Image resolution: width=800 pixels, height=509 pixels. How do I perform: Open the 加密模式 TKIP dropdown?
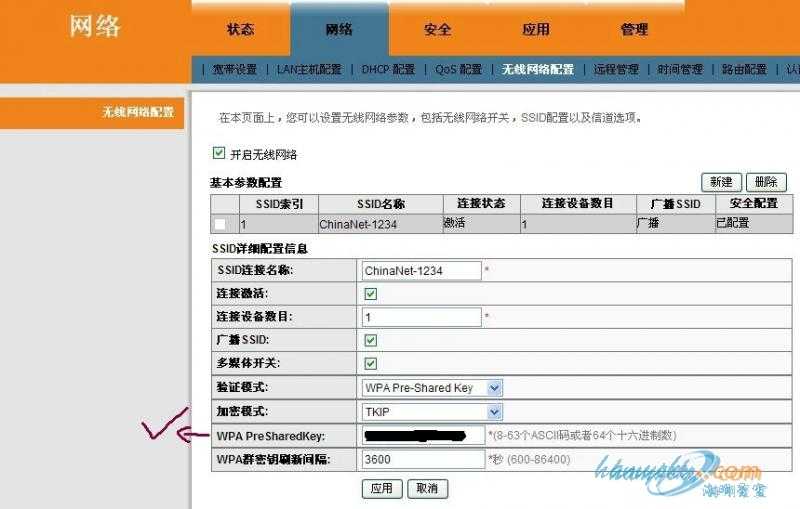point(432,412)
